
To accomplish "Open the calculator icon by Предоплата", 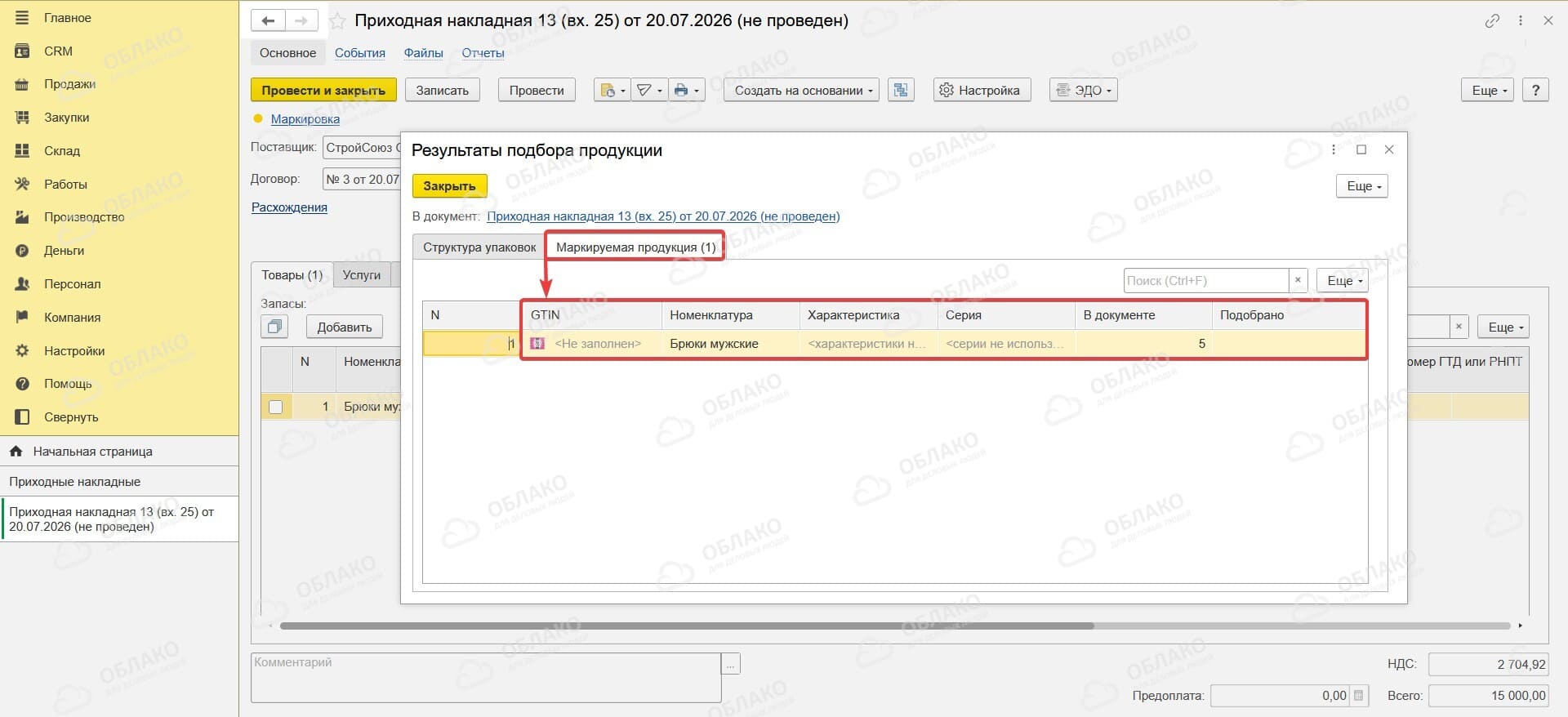I will (1359, 696).
